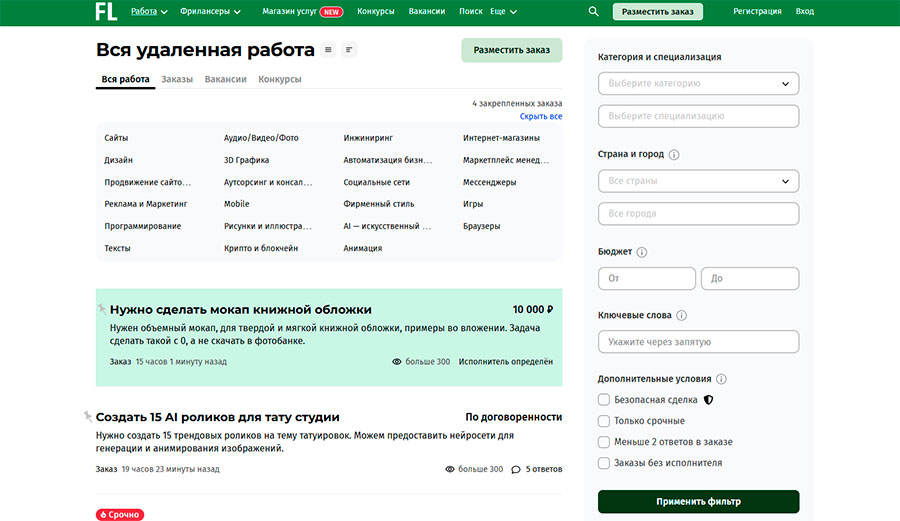This screenshot has height=521, width=900.
Task: Click Разместить заказ button in header
Action: pos(657,11)
